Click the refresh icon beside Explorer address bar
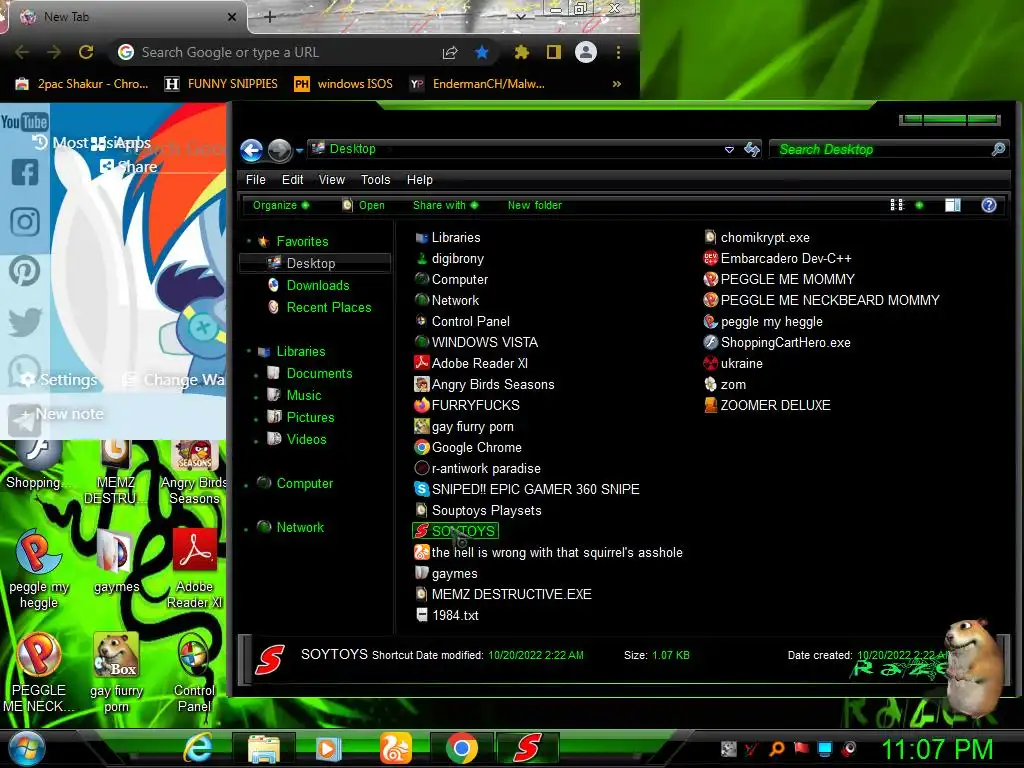The height and width of the screenshot is (768, 1024). [x=752, y=150]
